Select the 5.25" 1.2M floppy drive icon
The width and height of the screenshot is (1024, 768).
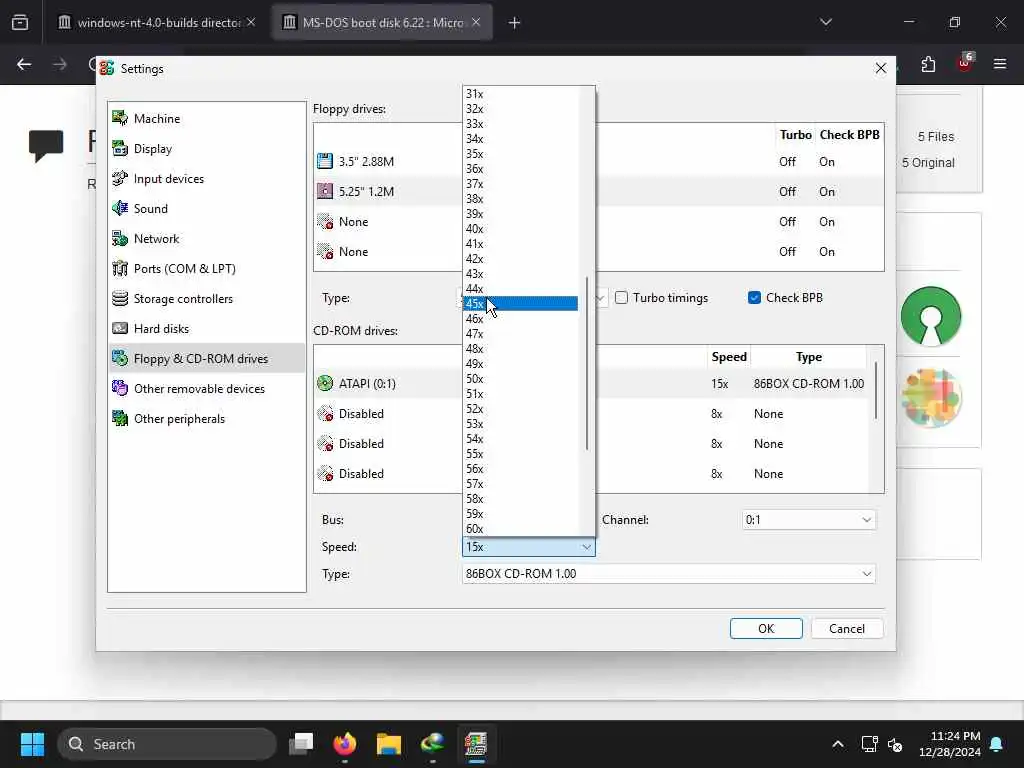coord(325,191)
